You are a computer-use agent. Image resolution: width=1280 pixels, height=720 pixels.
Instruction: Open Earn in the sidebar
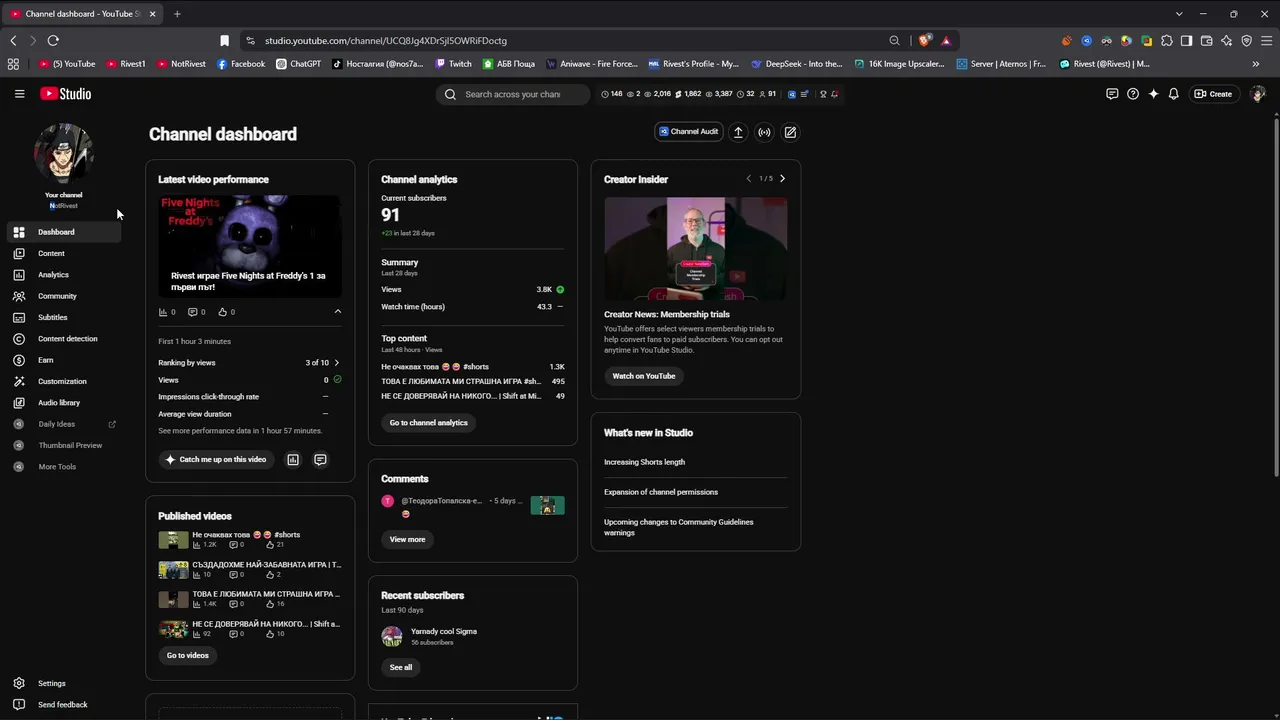[62, 360]
